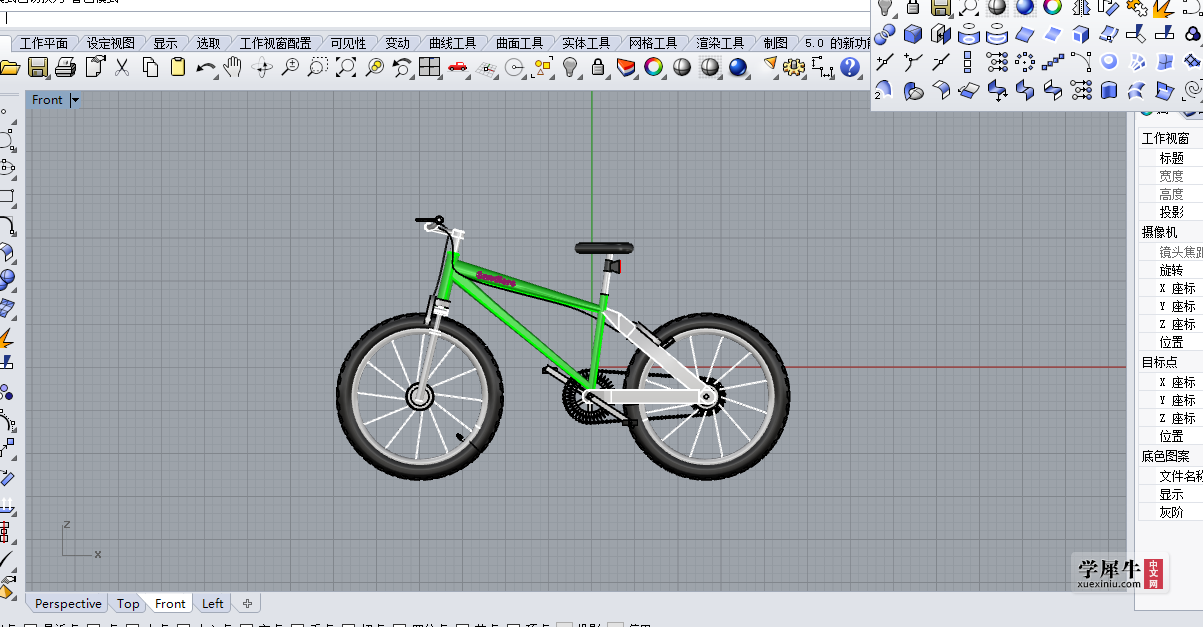Click the 底色图案 section header
The width and height of the screenshot is (1203, 627).
[x=1171, y=456]
